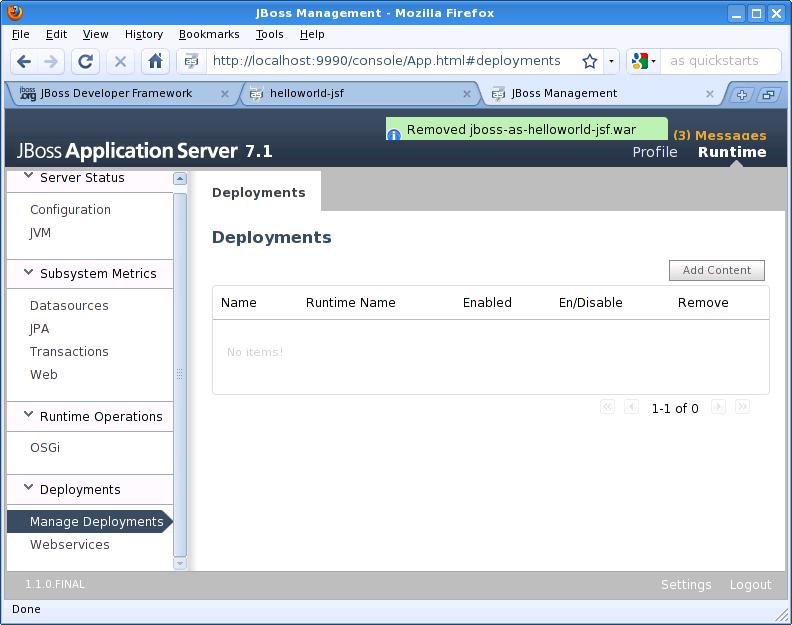Image resolution: width=792 pixels, height=625 pixels.
Task: Open the browser home page icon
Action: [x=155, y=62]
